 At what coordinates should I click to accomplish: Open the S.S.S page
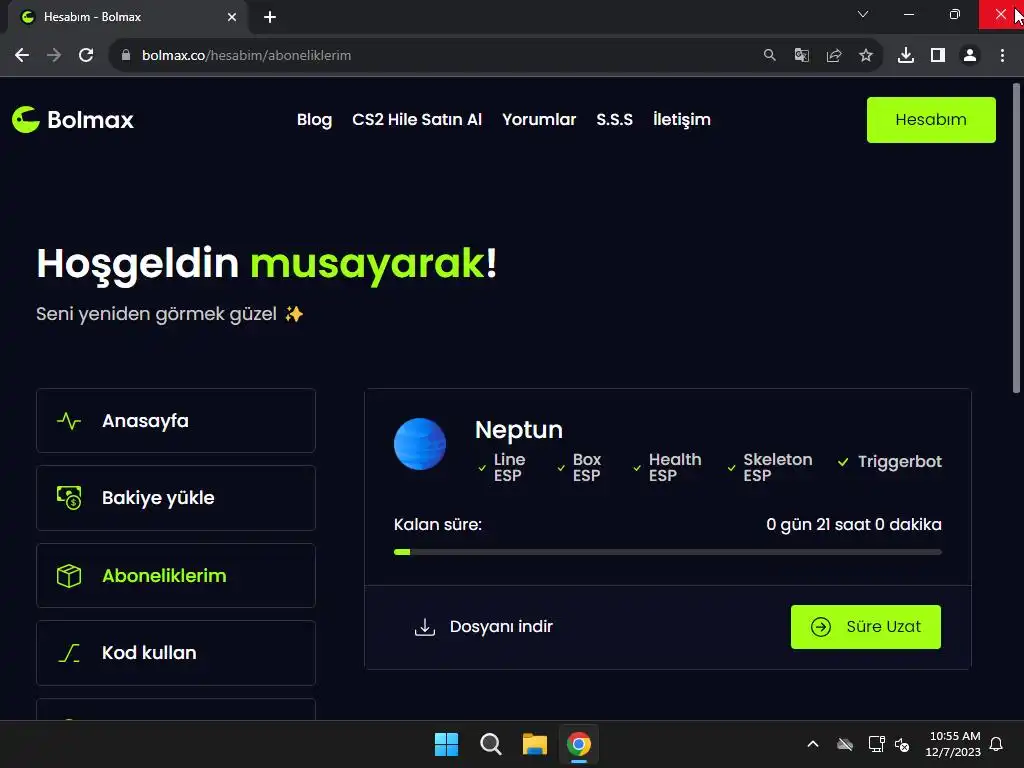615,120
